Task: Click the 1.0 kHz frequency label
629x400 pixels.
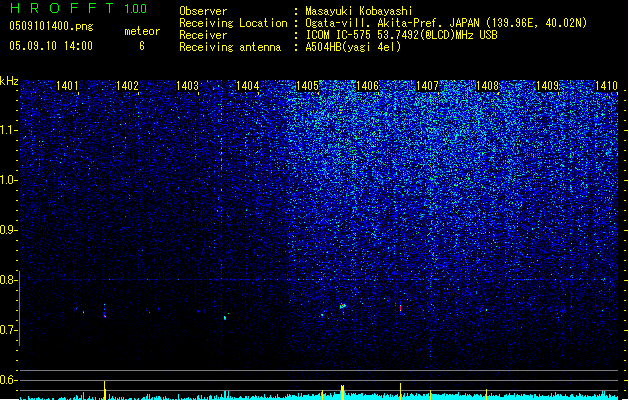Action: tap(8, 180)
